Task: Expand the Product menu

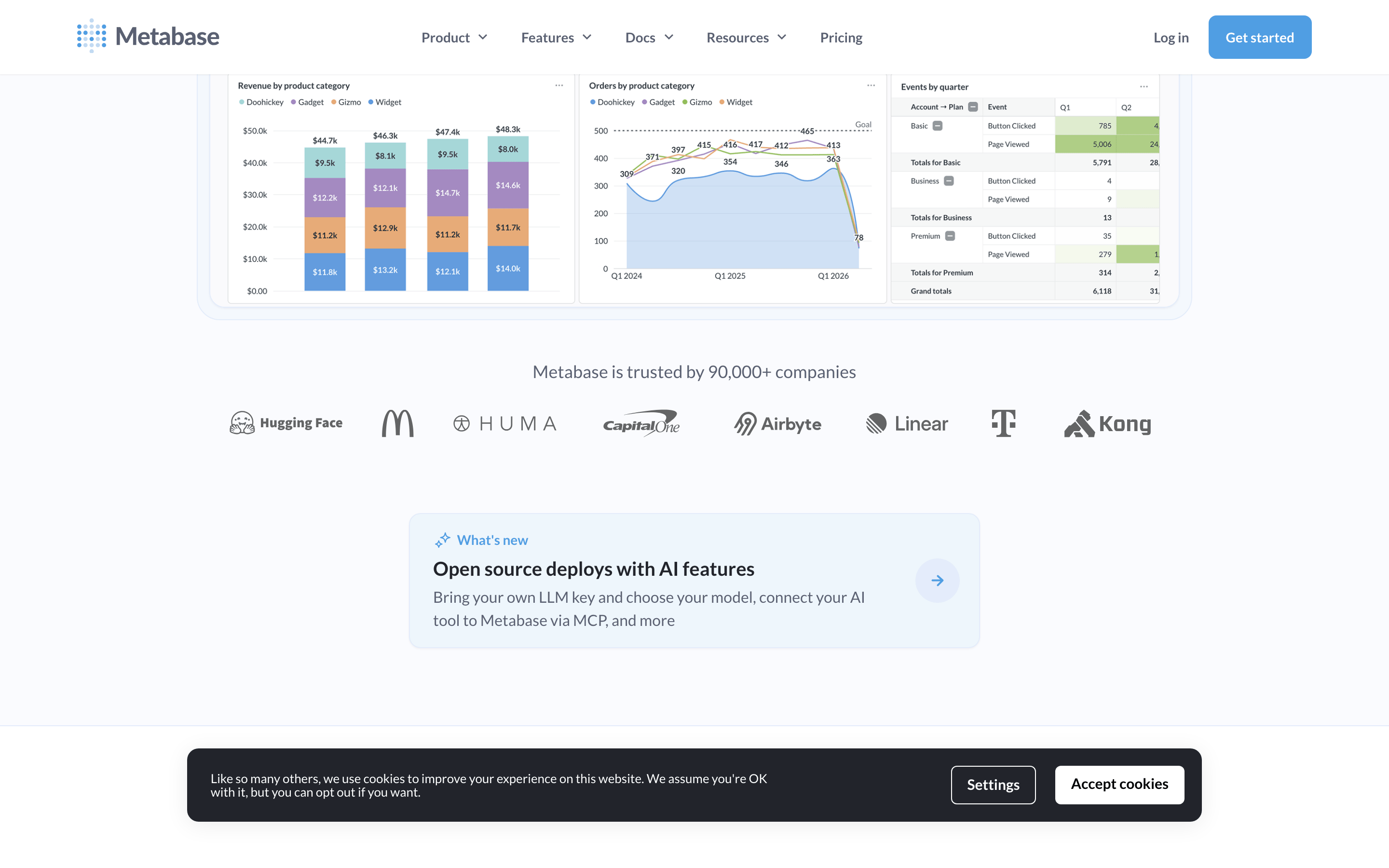Action: pyautogui.click(x=454, y=37)
